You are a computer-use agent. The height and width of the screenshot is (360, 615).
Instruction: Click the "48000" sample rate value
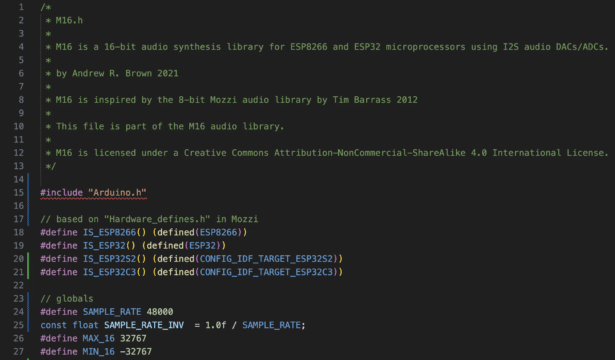(160, 312)
